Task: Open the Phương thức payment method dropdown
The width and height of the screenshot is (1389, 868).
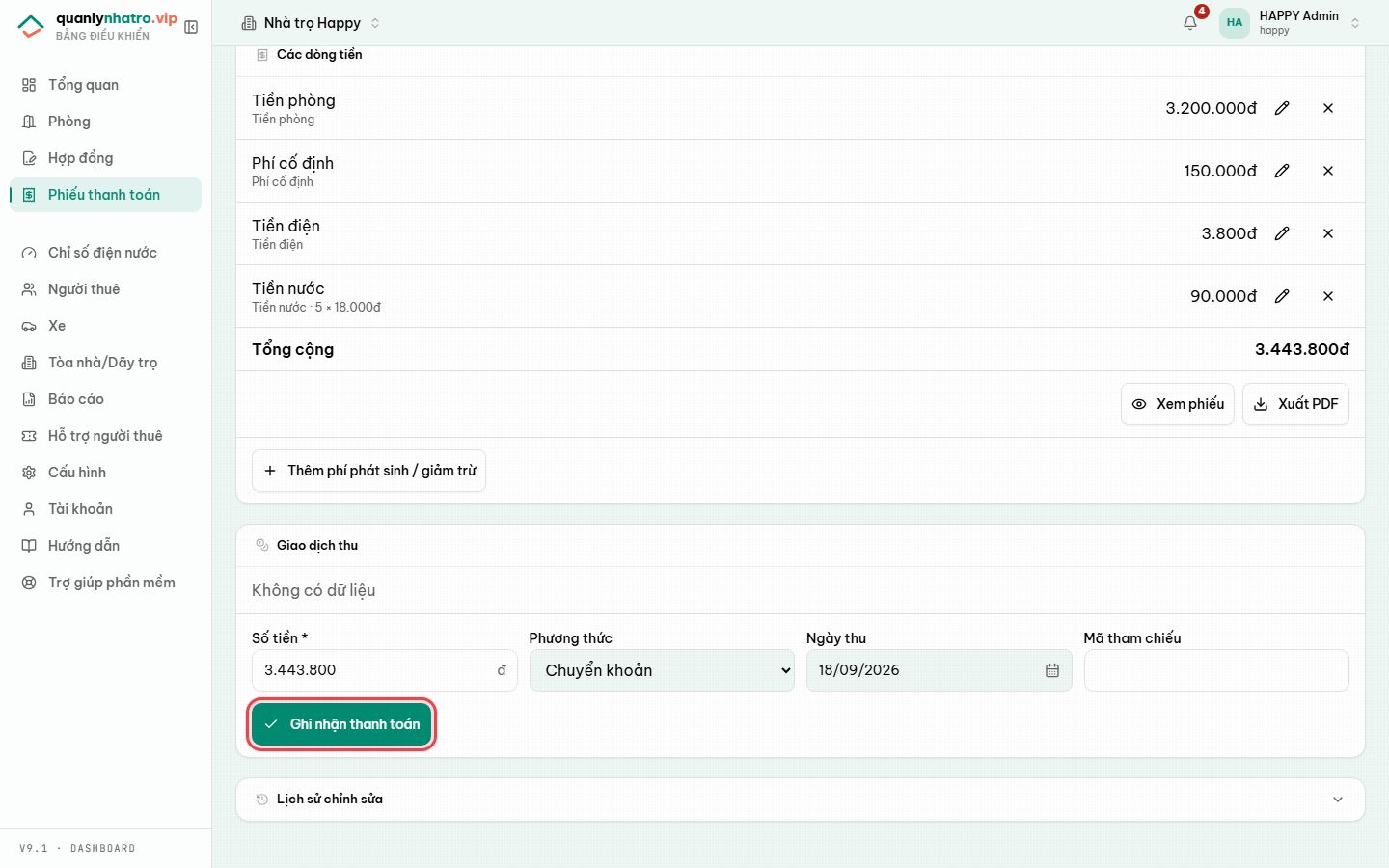Action: (x=662, y=670)
